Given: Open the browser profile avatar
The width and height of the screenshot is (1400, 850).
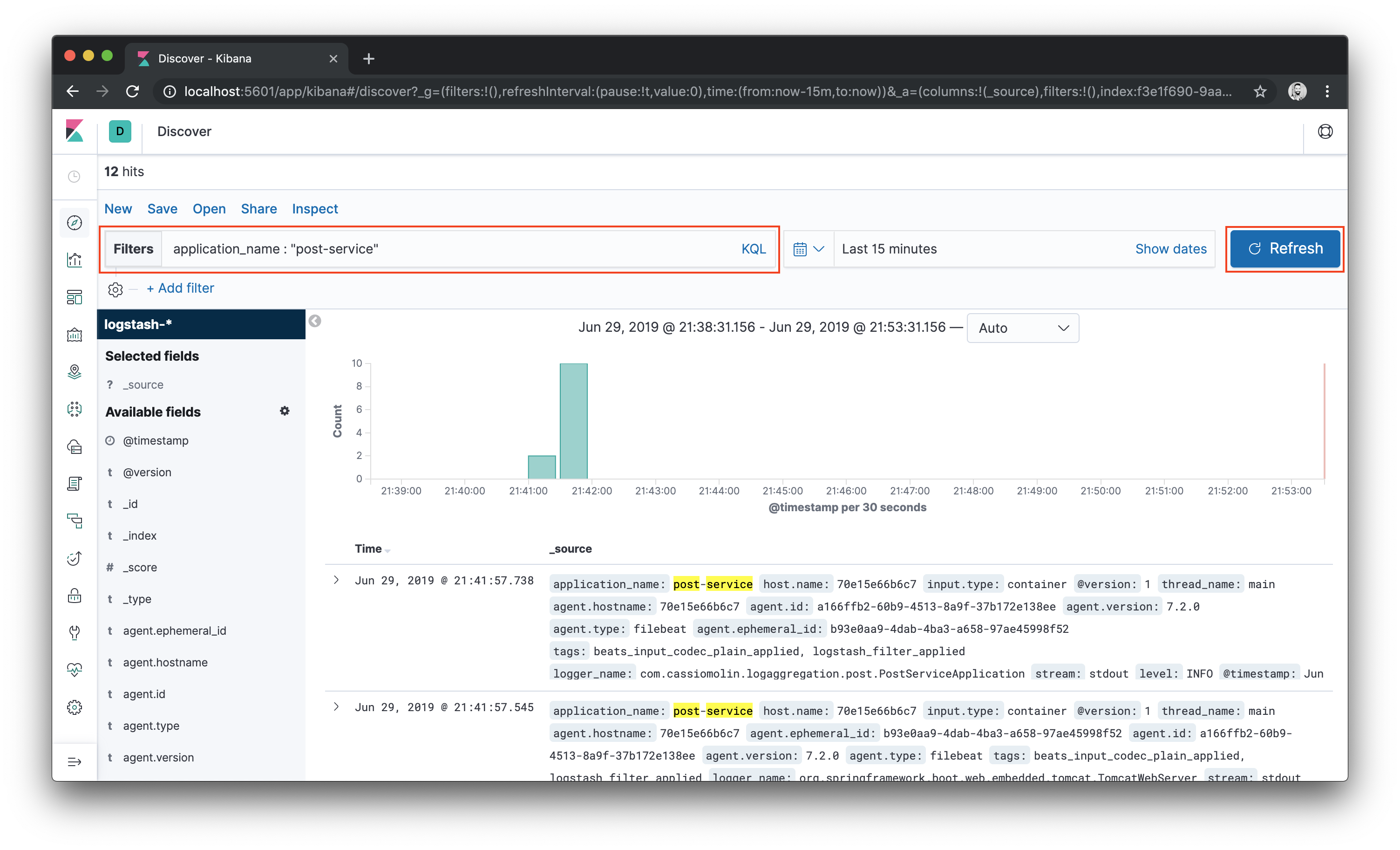Looking at the screenshot, I should tap(1297, 91).
